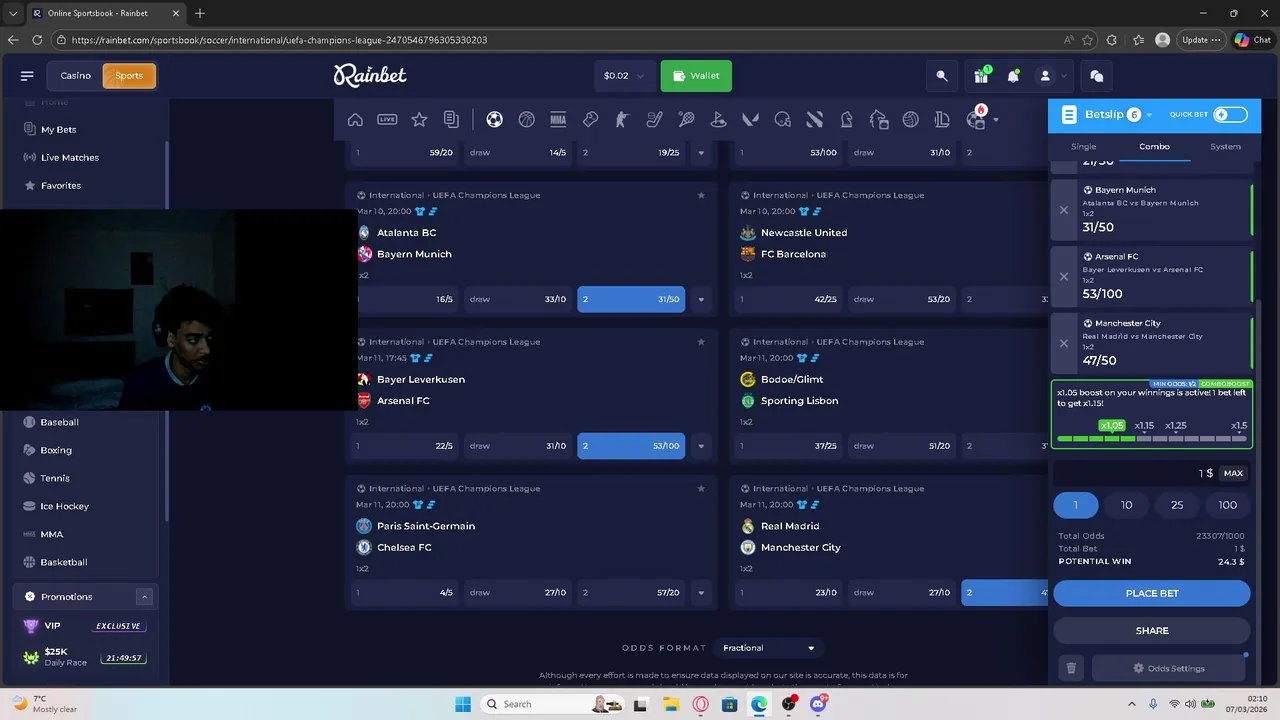Screen dimensions: 1280x720
Task: Click the x1.05 combo boost marker
Action: pos(1112,426)
